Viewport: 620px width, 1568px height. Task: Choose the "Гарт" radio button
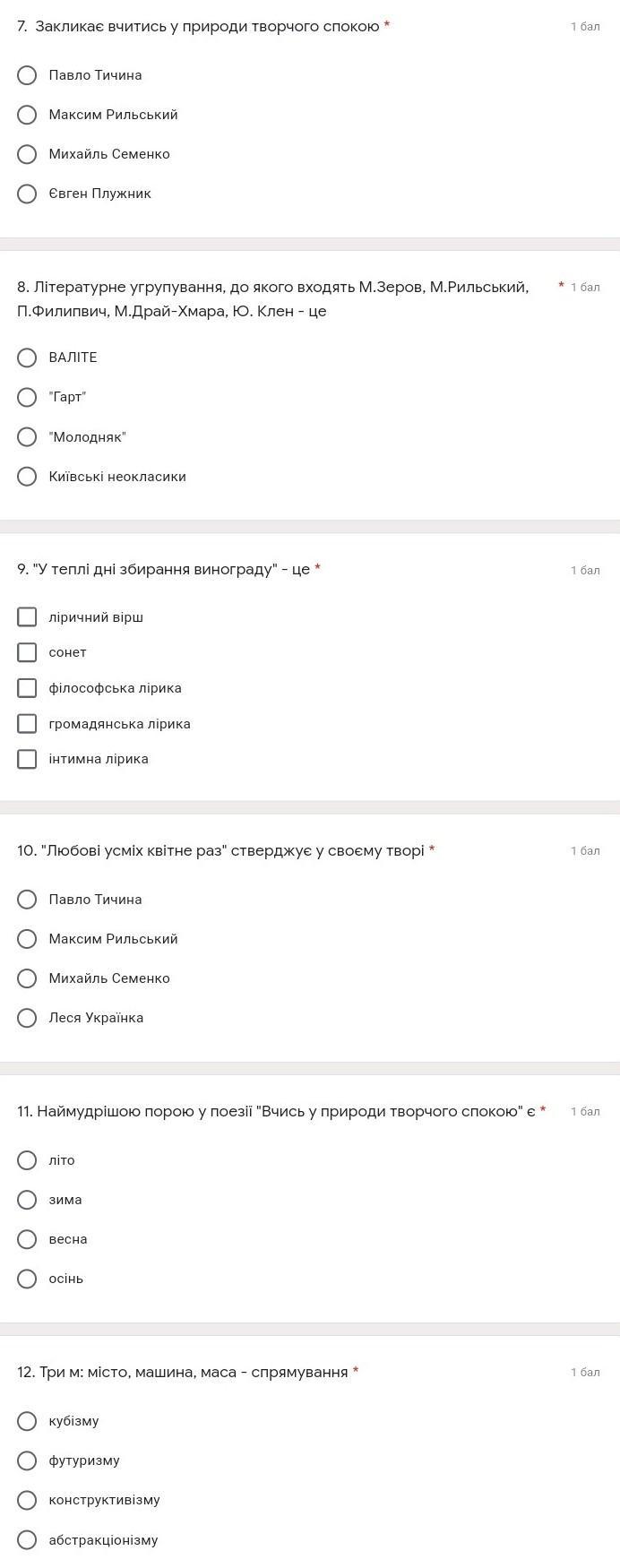[27, 397]
